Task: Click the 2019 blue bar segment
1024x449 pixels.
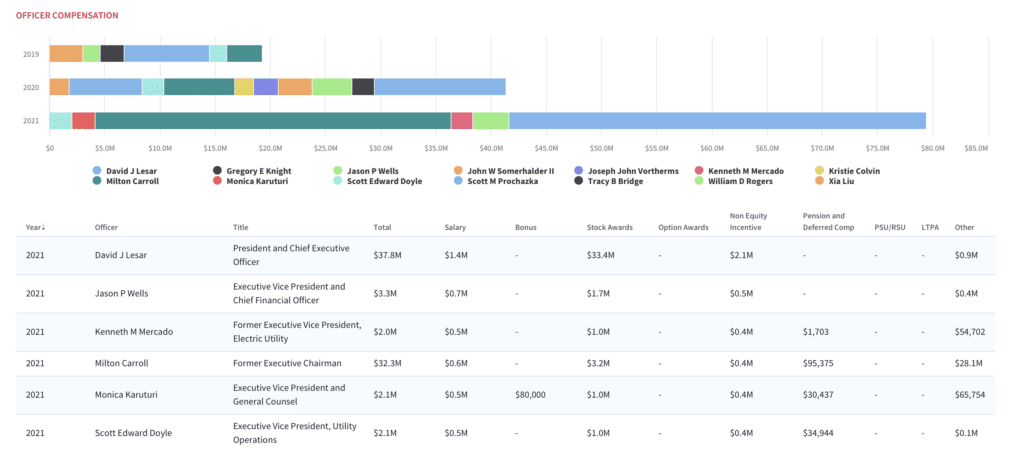Action: 167,54
